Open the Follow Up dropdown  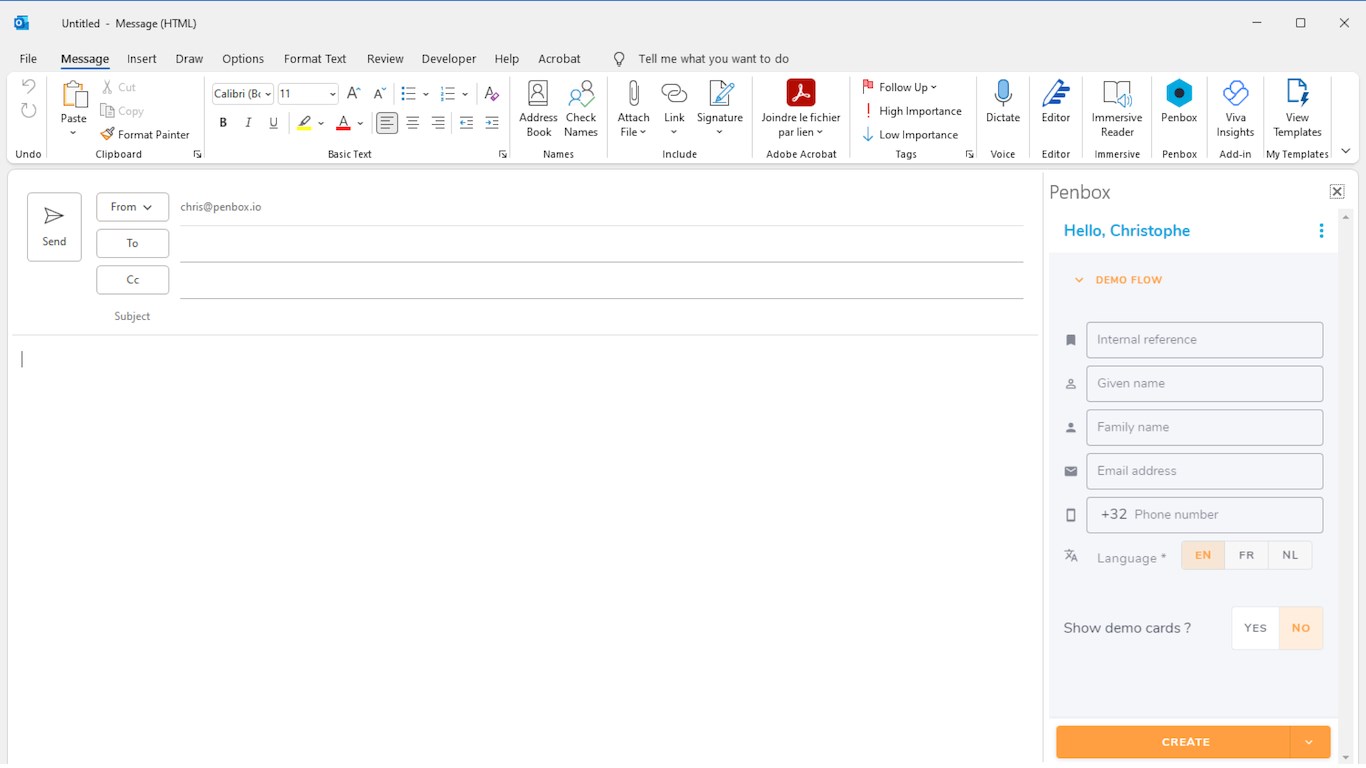[x=900, y=87]
